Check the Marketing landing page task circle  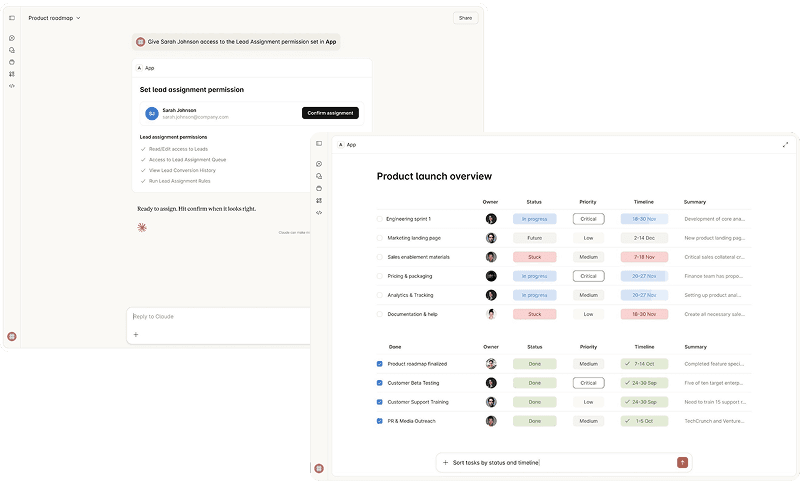(x=380, y=238)
